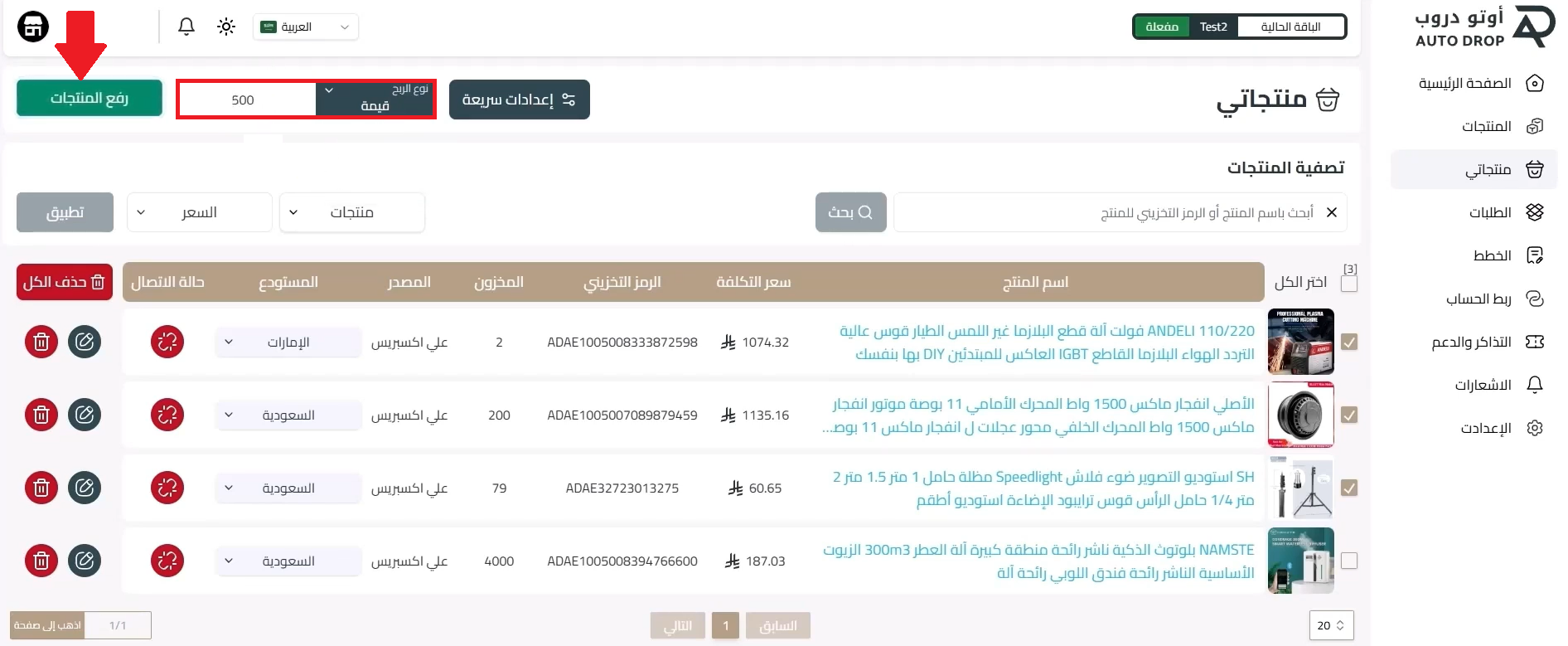Open the store profile icon
The width and height of the screenshot is (1568, 646).
coord(33,27)
